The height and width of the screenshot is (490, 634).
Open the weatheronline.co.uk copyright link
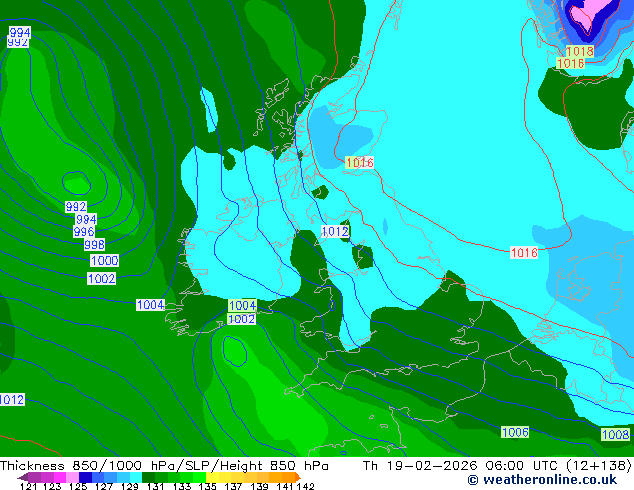tap(542, 479)
